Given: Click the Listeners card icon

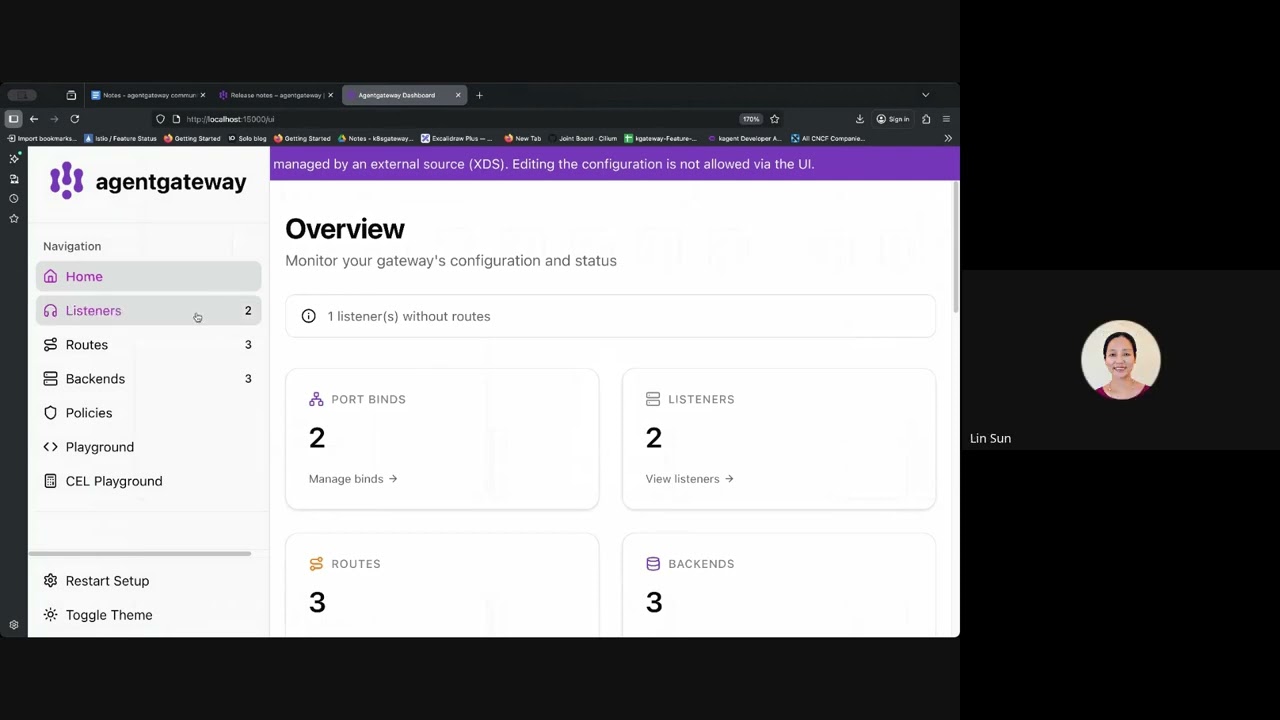Looking at the screenshot, I should 653,398.
